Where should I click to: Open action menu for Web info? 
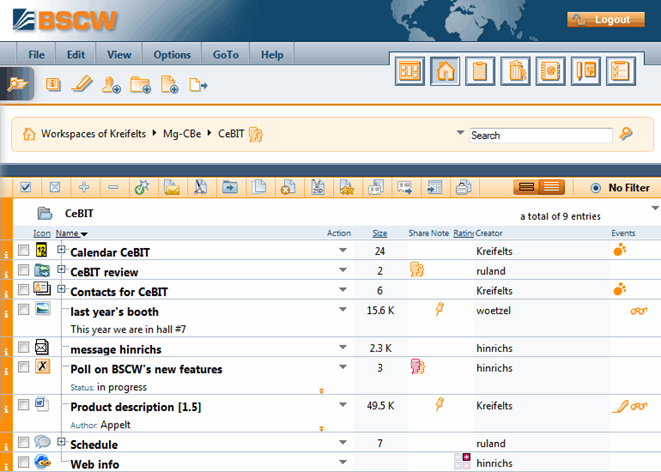pyautogui.click(x=343, y=462)
